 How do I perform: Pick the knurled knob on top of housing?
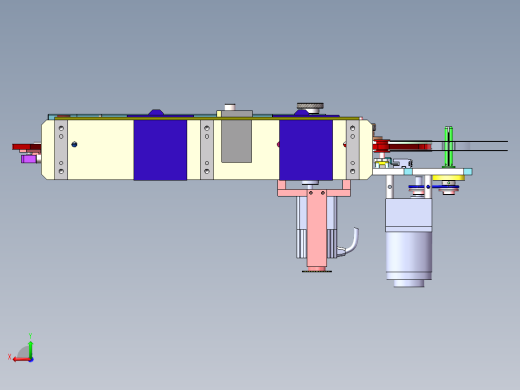tap(310, 106)
